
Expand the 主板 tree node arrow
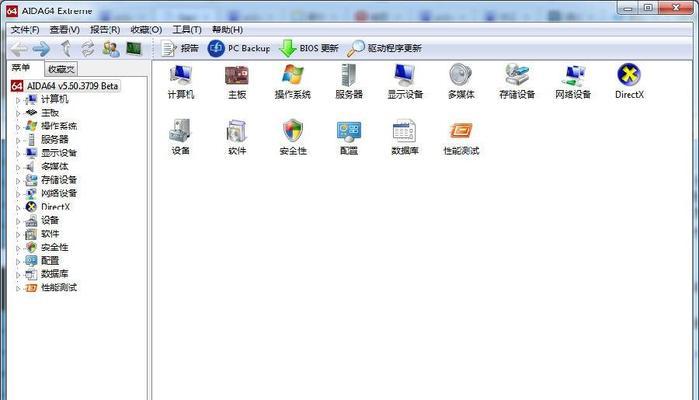pyautogui.click(x=18, y=114)
